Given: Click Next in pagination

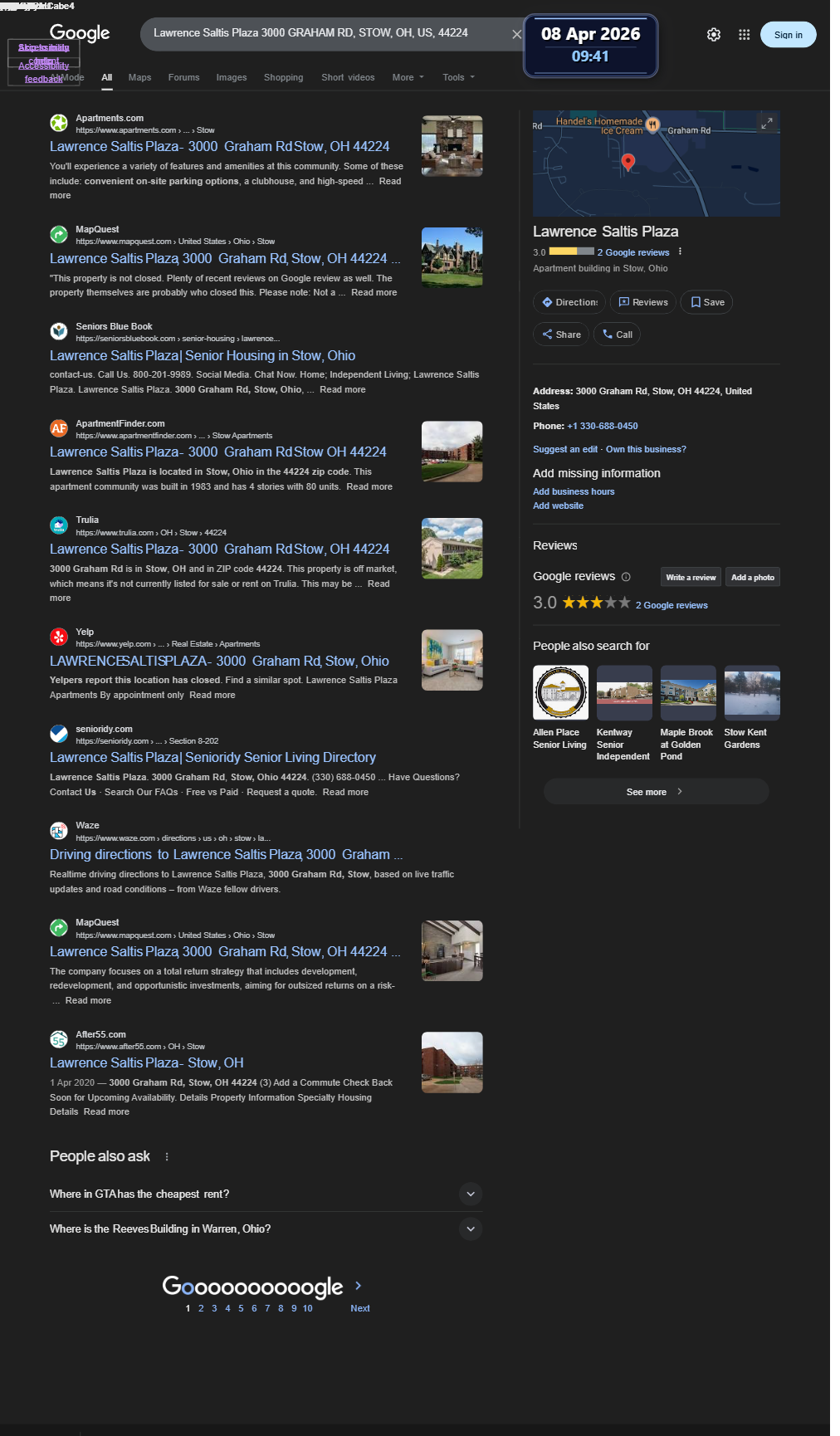Looking at the screenshot, I should (360, 1308).
